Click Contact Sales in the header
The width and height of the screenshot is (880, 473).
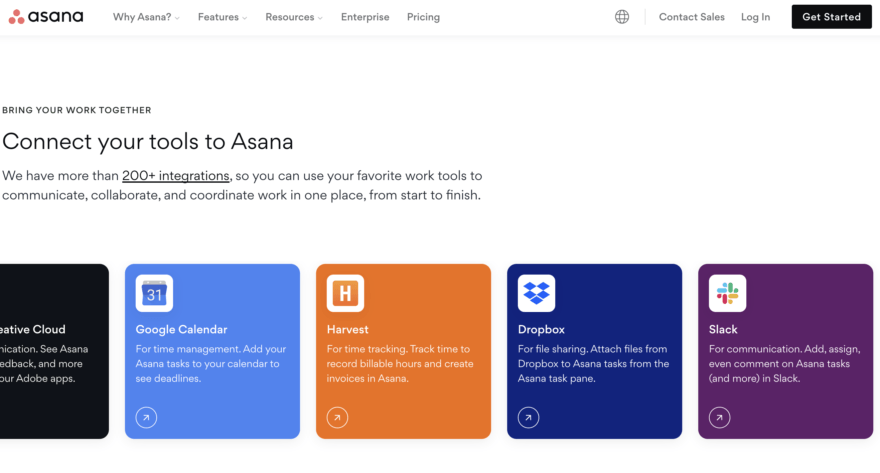(691, 17)
